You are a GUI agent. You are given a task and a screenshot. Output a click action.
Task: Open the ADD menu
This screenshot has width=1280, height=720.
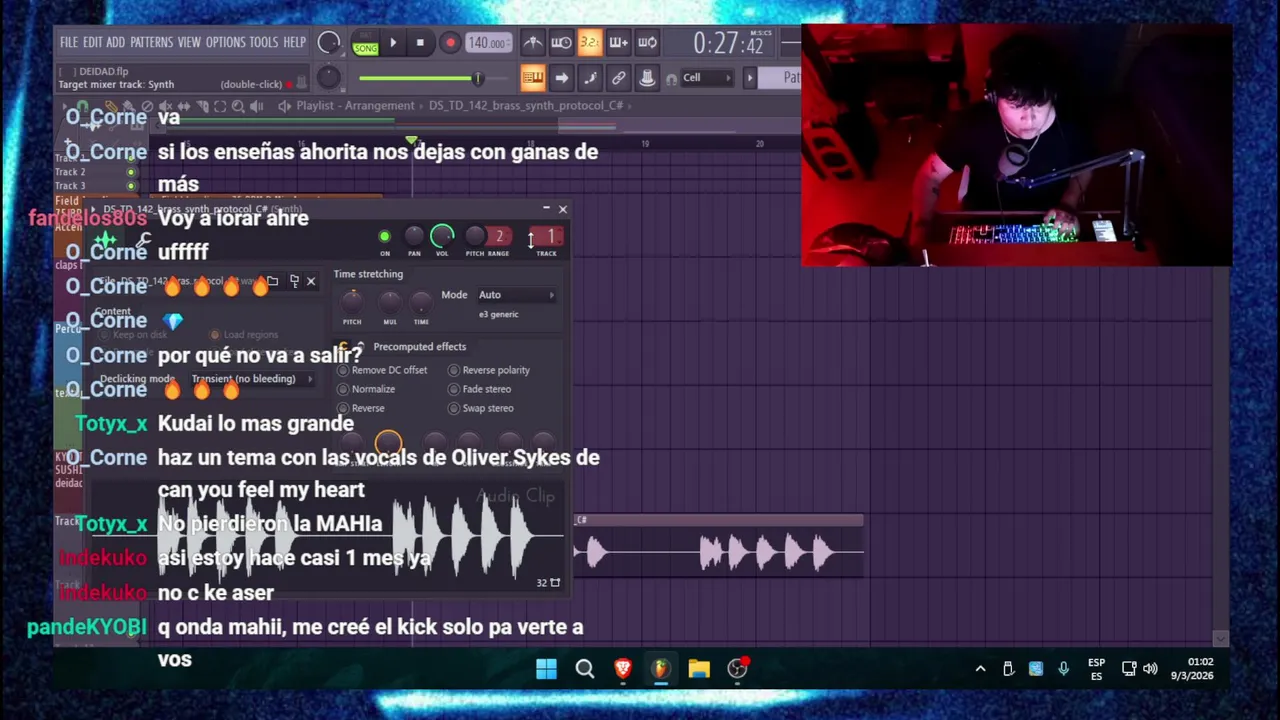115,43
